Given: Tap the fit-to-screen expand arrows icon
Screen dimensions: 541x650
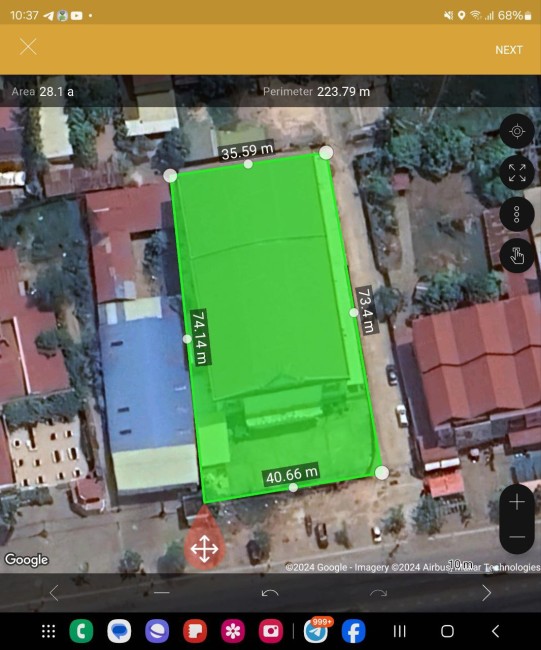Looking at the screenshot, I should [x=517, y=173].
